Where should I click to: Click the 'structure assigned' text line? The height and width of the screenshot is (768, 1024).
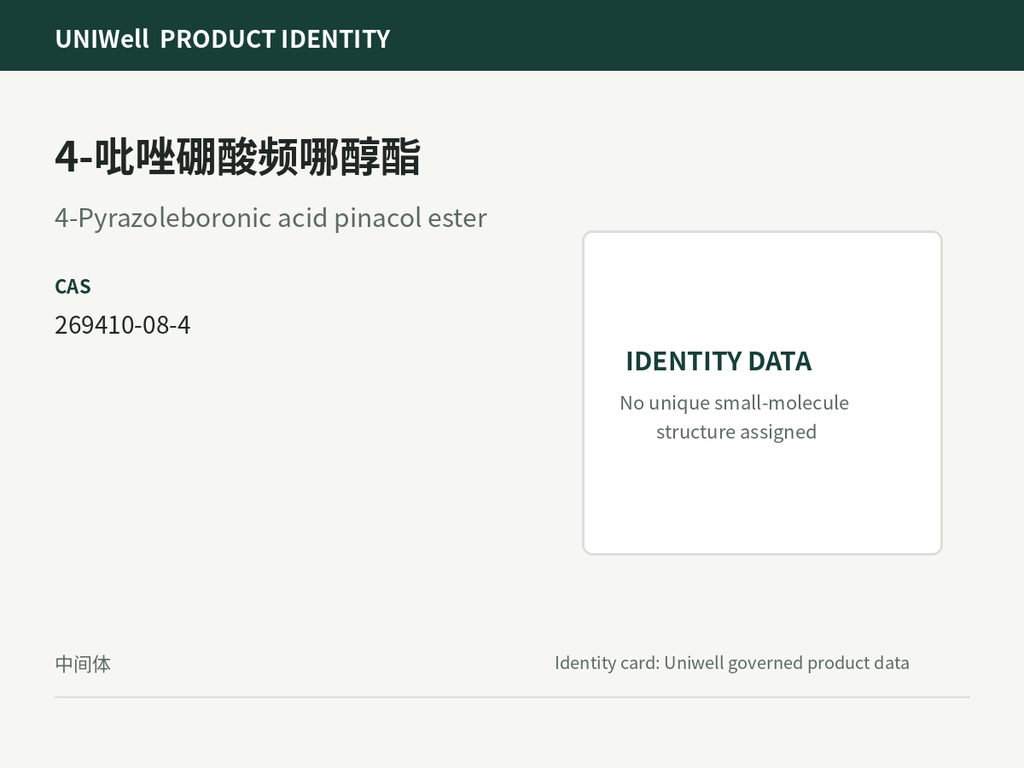click(x=736, y=432)
